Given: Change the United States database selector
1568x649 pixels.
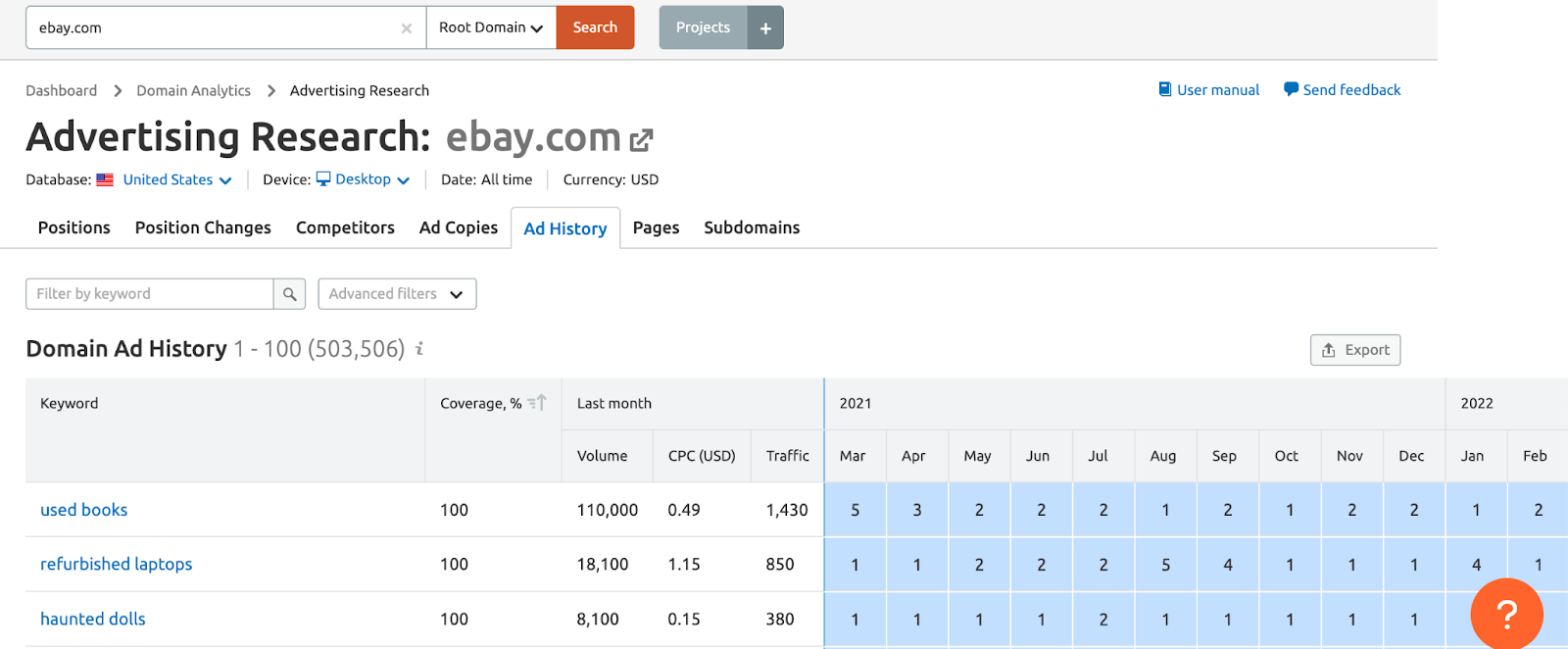Looking at the screenshot, I should point(176,179).
